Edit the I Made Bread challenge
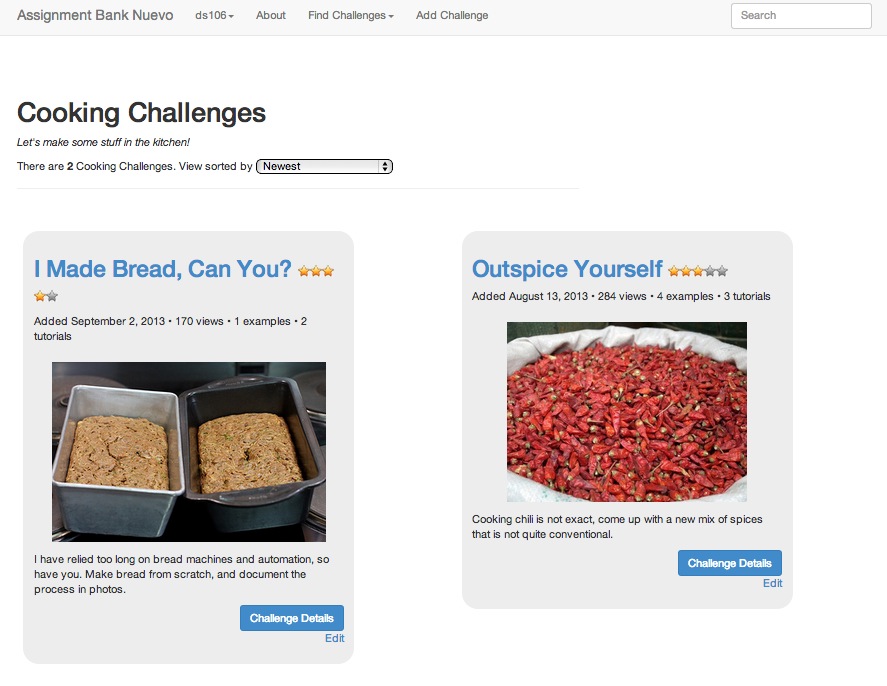 pyautogui.click(x=334, y=638)
